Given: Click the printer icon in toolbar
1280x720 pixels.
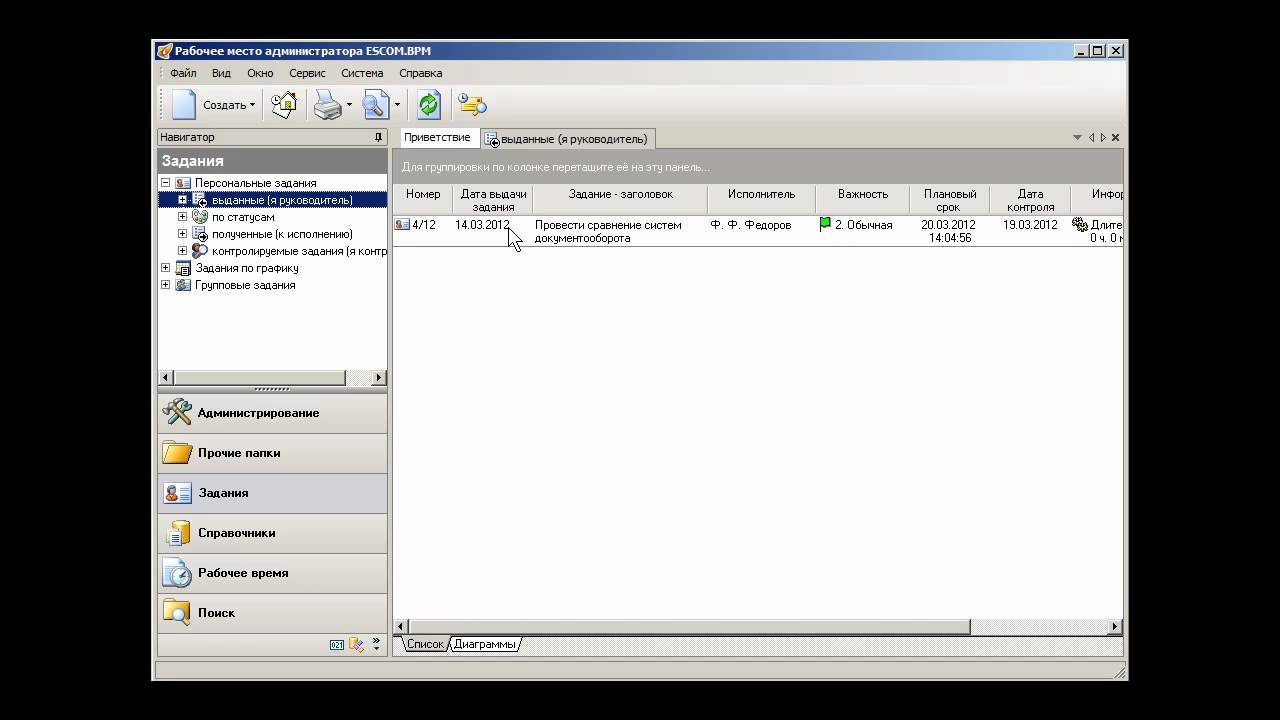Looking at the screenshot, I should (328, 104).
